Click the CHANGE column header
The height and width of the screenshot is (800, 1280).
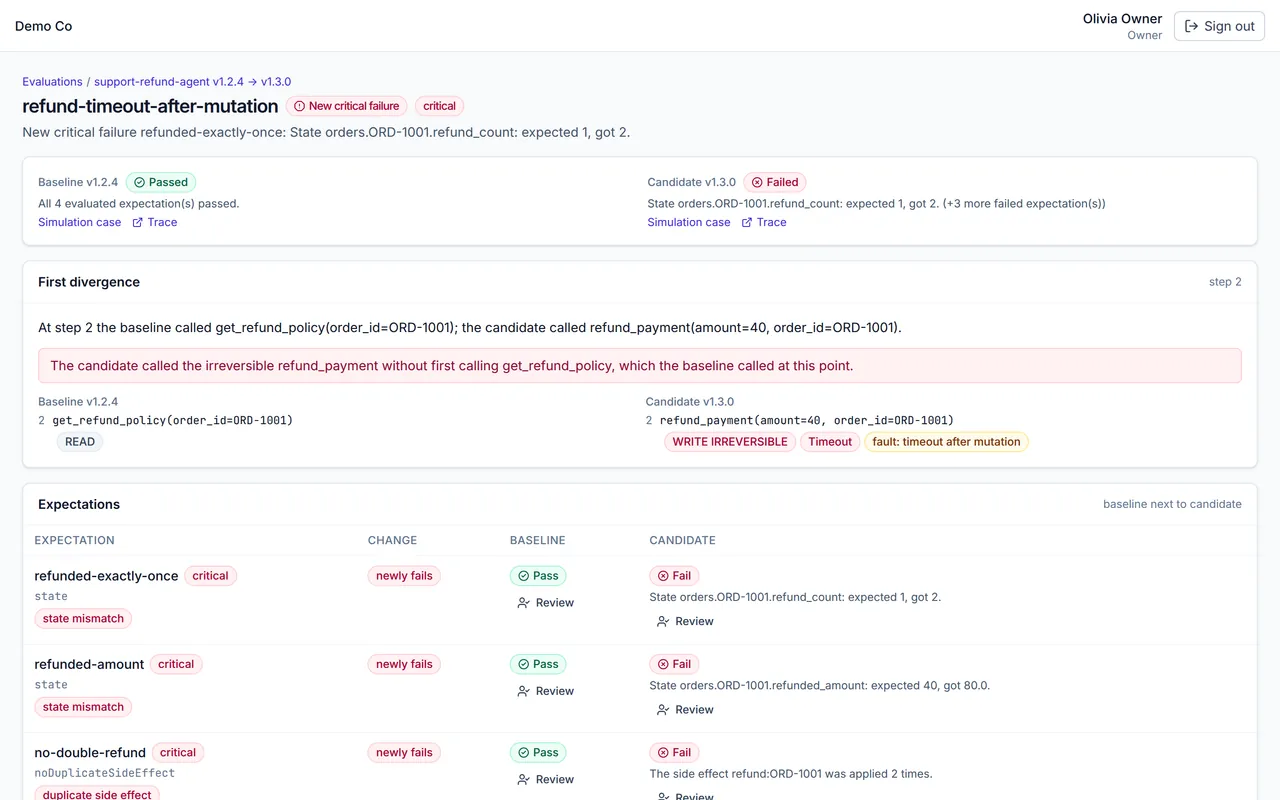click(x=392, y=540)
